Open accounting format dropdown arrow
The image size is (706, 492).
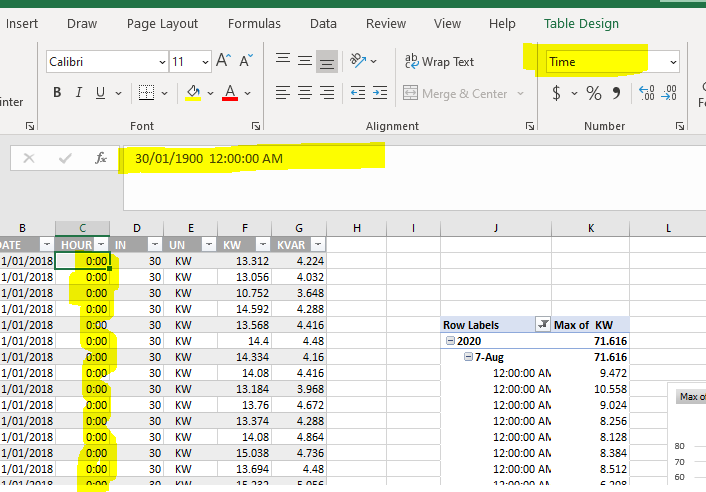pyautogui.click(x=574, y=94)
